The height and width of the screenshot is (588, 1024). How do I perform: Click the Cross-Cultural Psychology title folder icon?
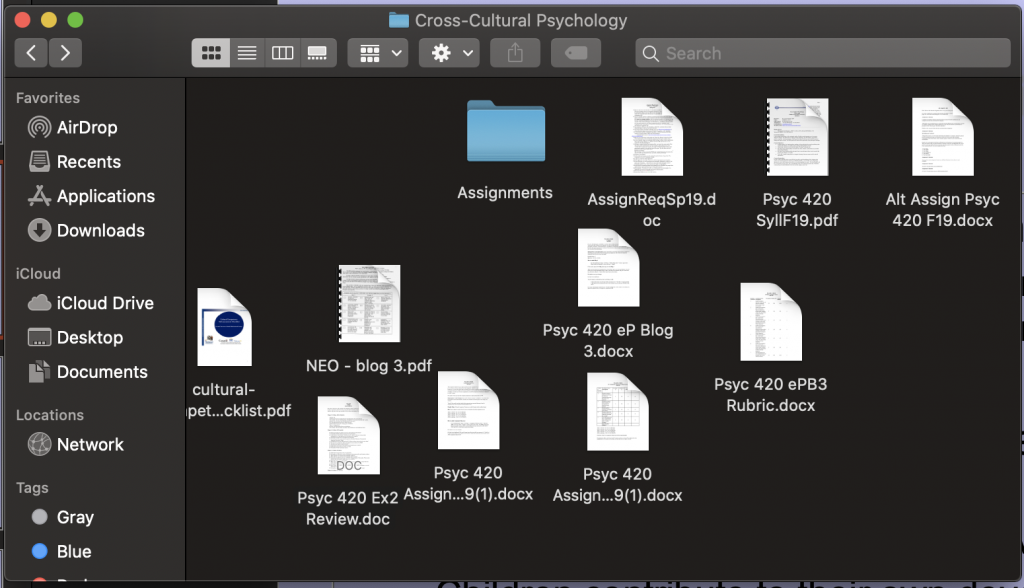point(398,20)
